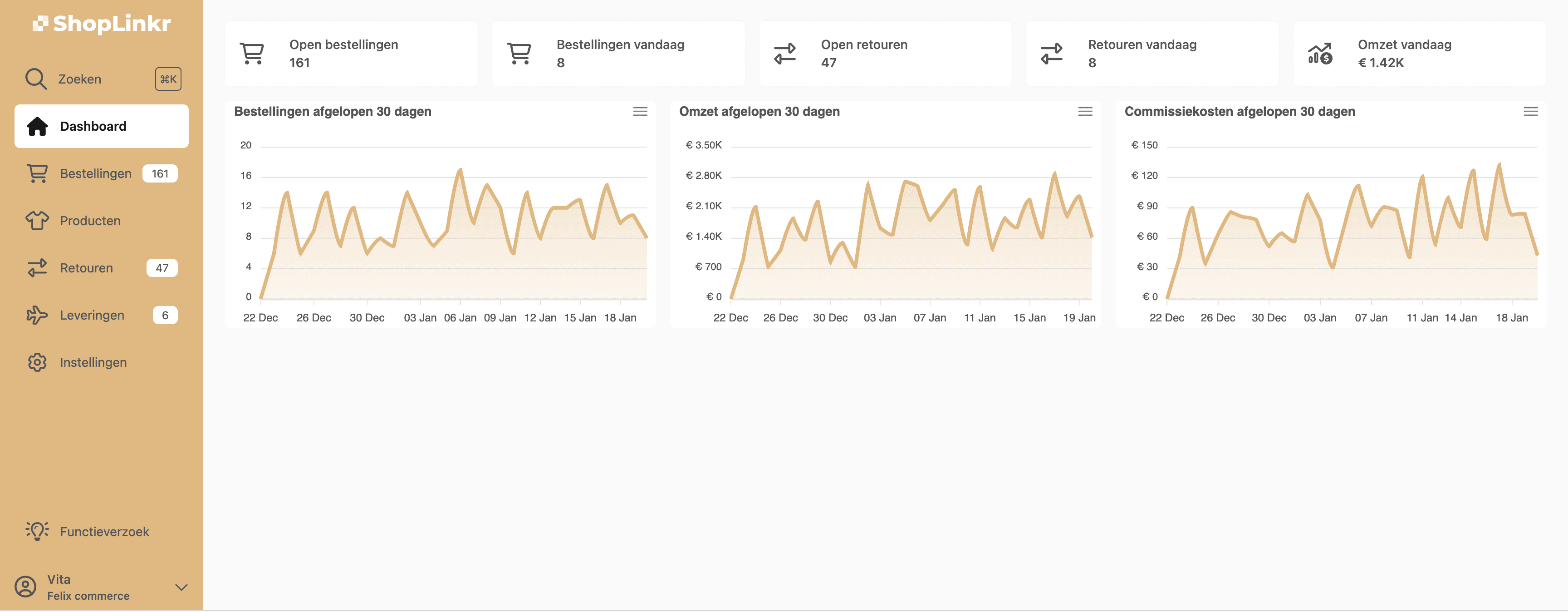1568x612 pixels.
Task: Click the Instellingen gear icon
Action: pos(36,362)
